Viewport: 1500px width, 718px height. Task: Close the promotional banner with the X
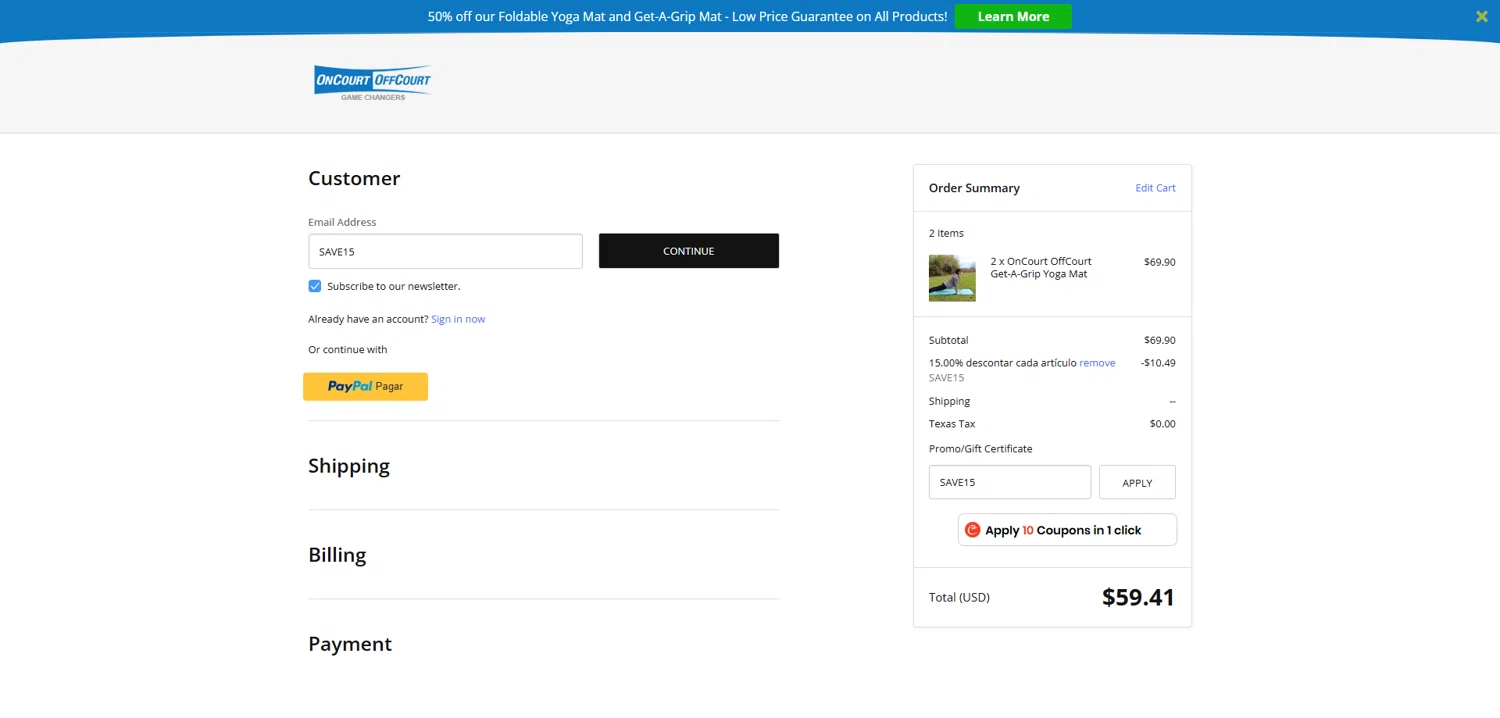coord(1481,16)
